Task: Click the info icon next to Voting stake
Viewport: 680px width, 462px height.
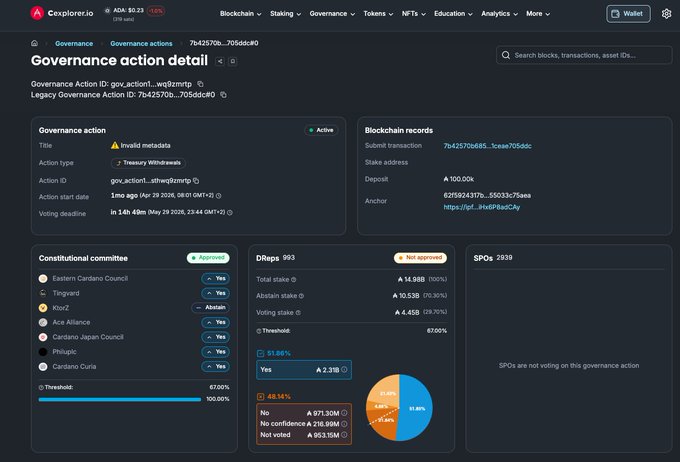Action: [298, 313]
